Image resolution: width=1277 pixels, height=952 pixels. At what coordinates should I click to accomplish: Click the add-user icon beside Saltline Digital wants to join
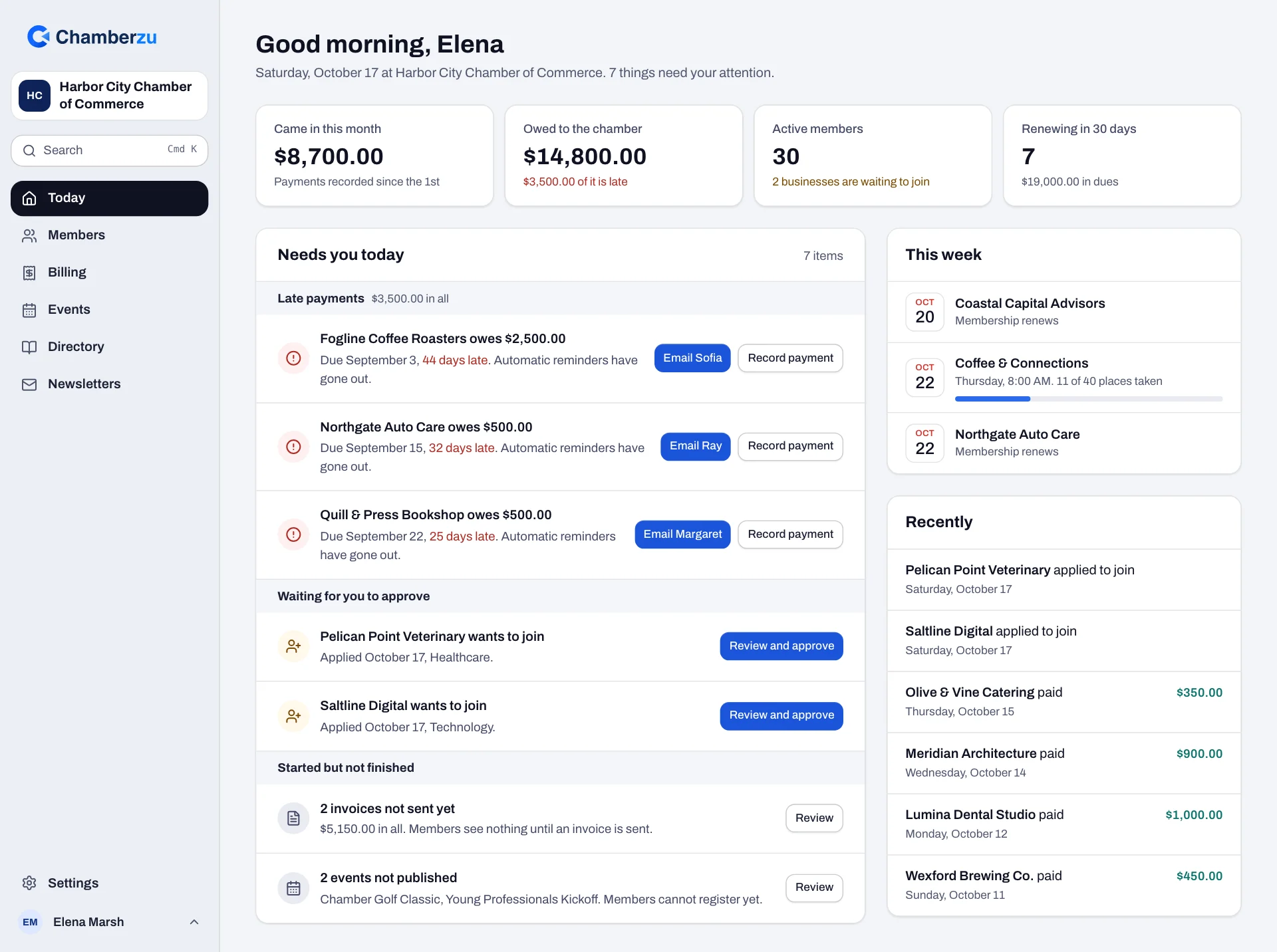pos(293,716)
